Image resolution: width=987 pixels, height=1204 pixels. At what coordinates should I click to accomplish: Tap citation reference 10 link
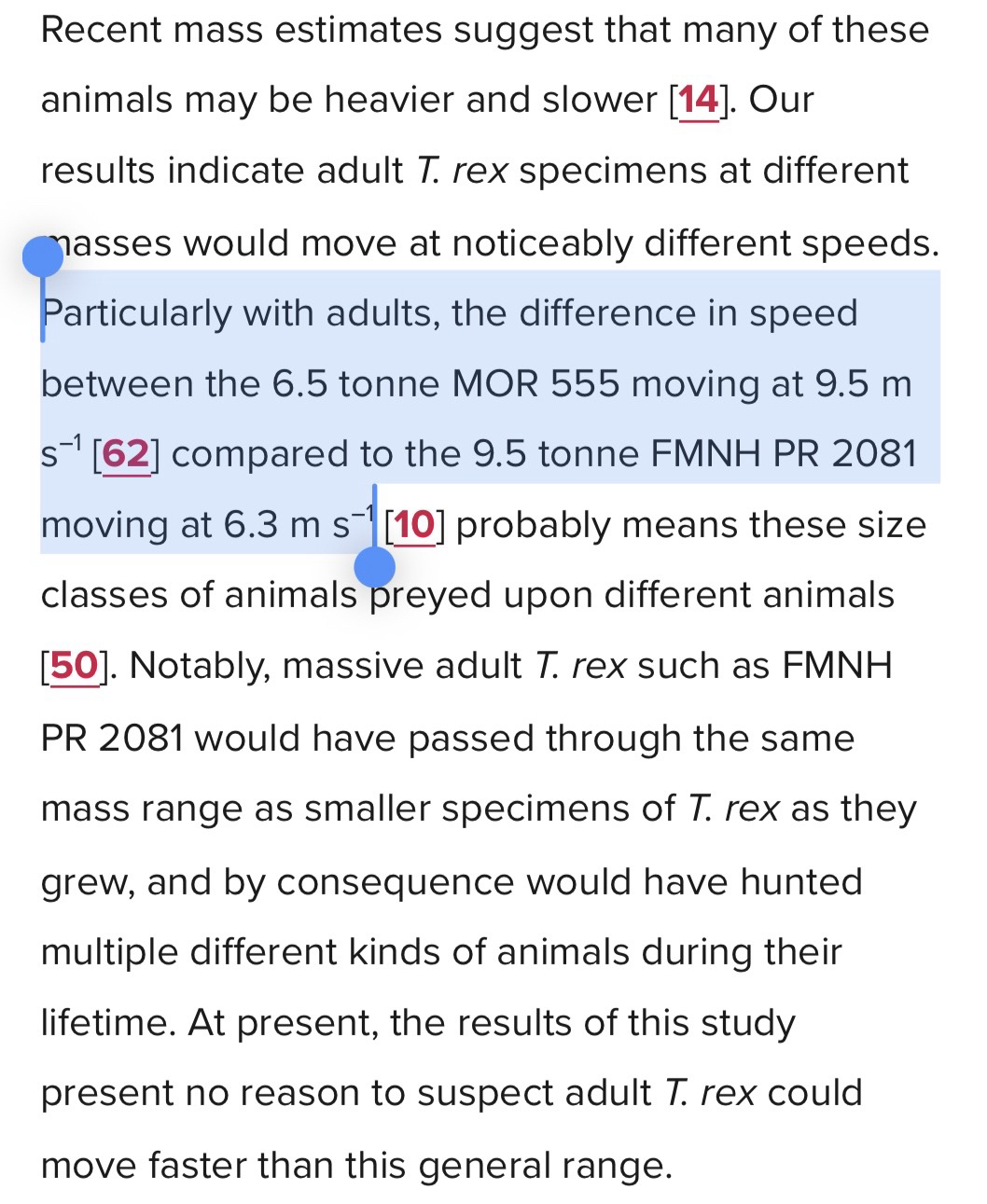[x=414, y=525]
